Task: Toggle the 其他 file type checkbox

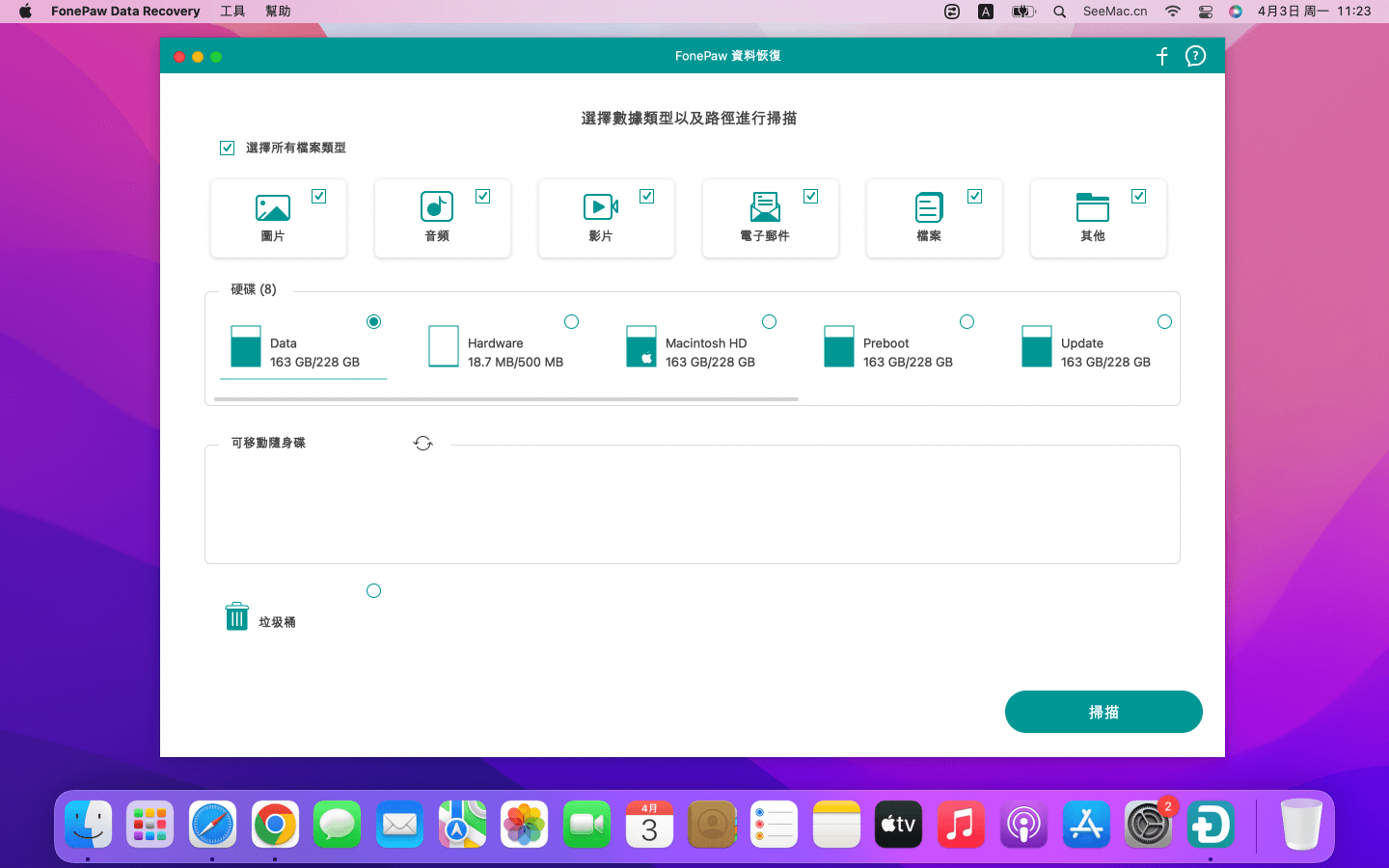Action: click(1139, 197)
